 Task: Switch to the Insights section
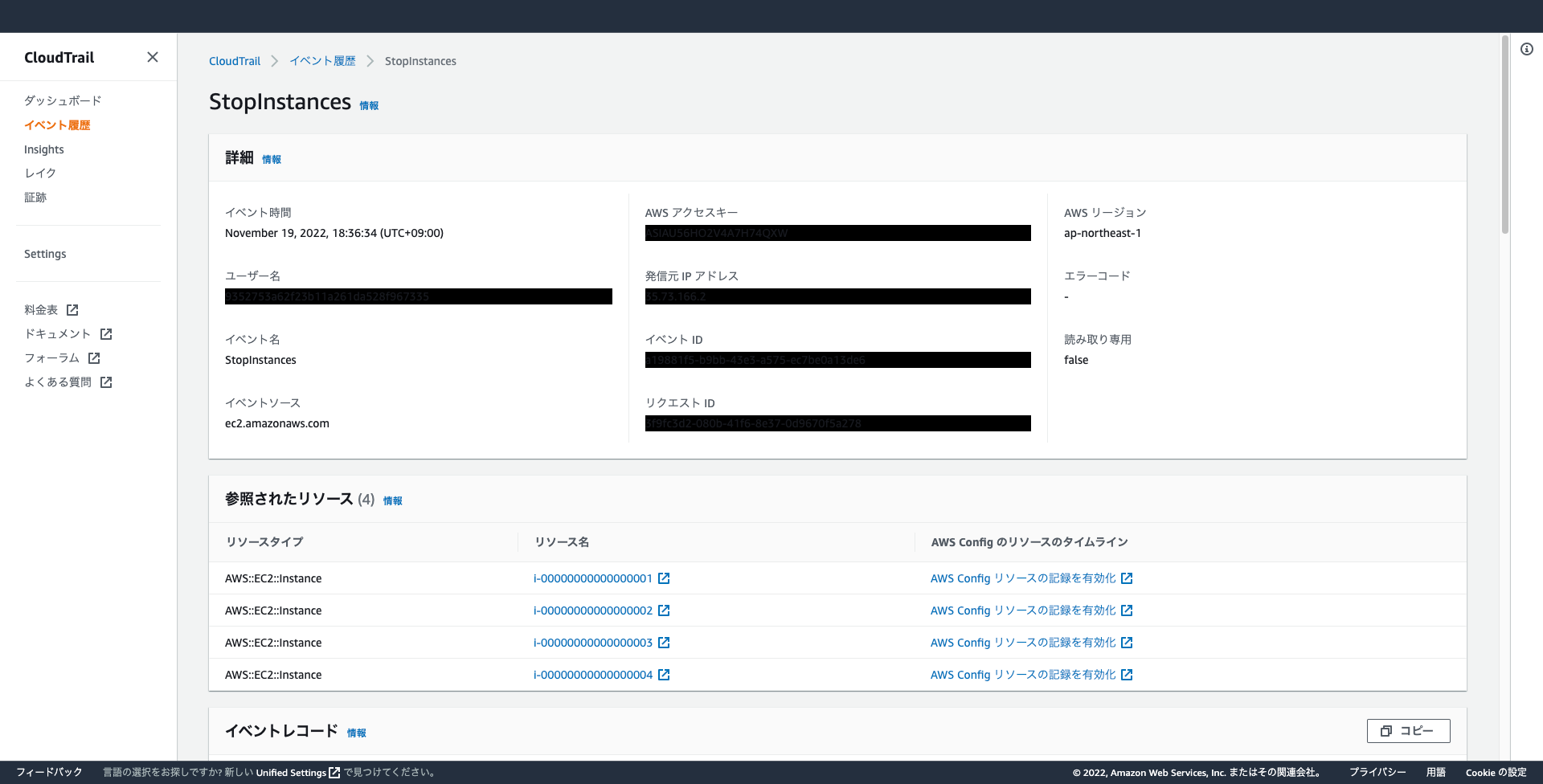click(x=44, y=149)
